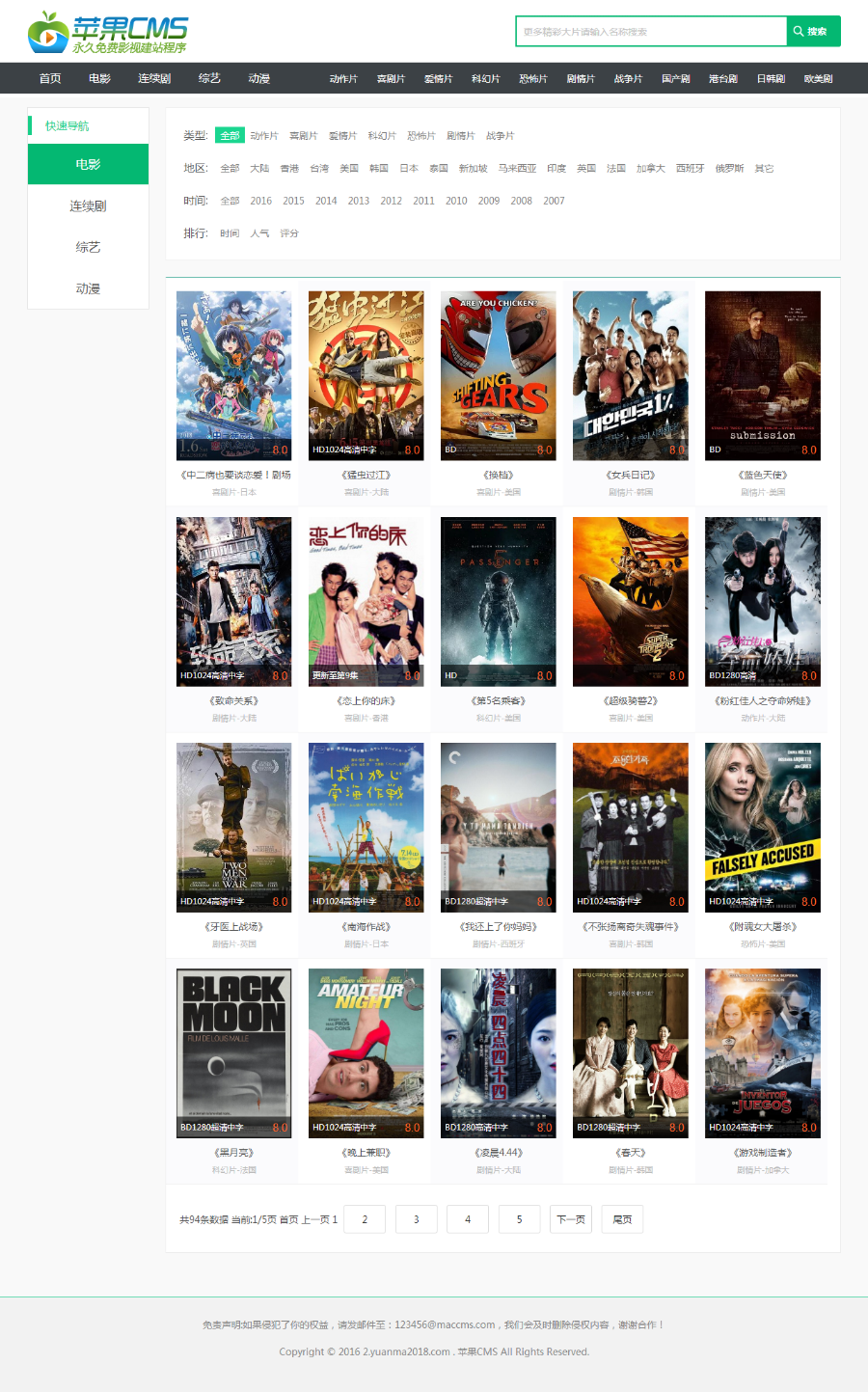Filter 时间 by year 2014
Image resolution: width=868 pixels, height=1392 pixels.
(x=326, y=202)
